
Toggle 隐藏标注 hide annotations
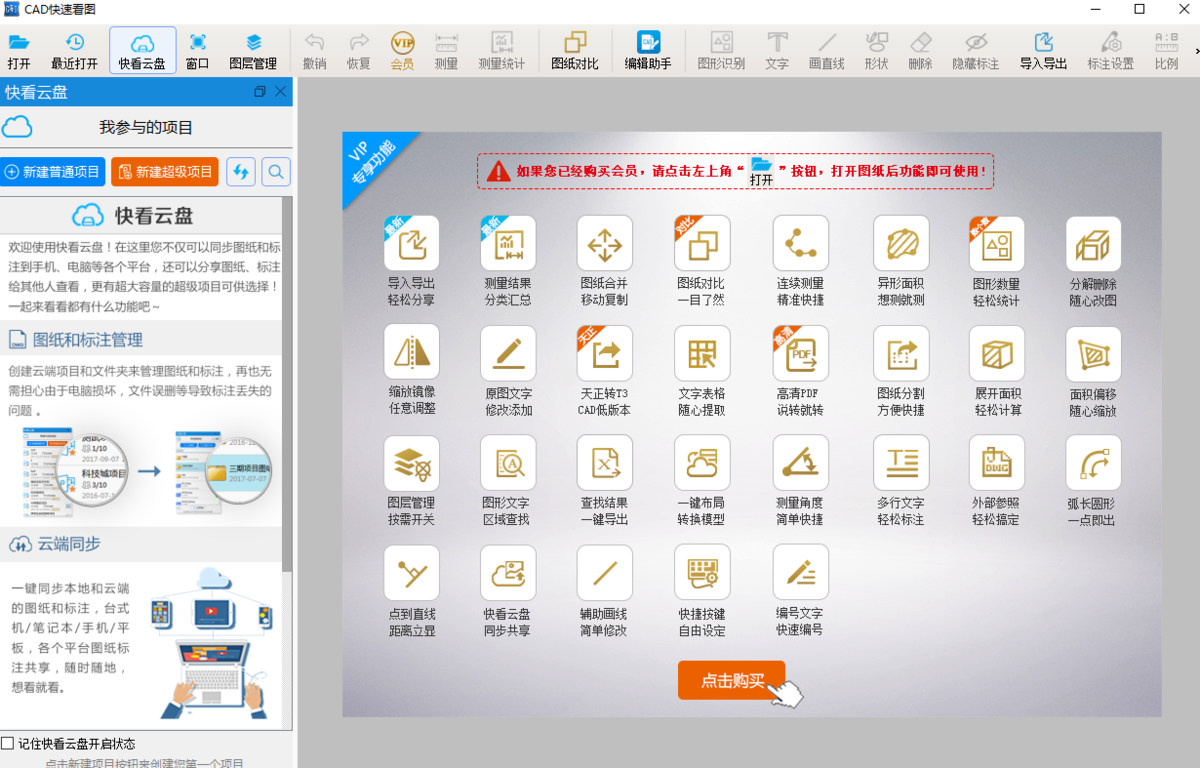point(976,51)
